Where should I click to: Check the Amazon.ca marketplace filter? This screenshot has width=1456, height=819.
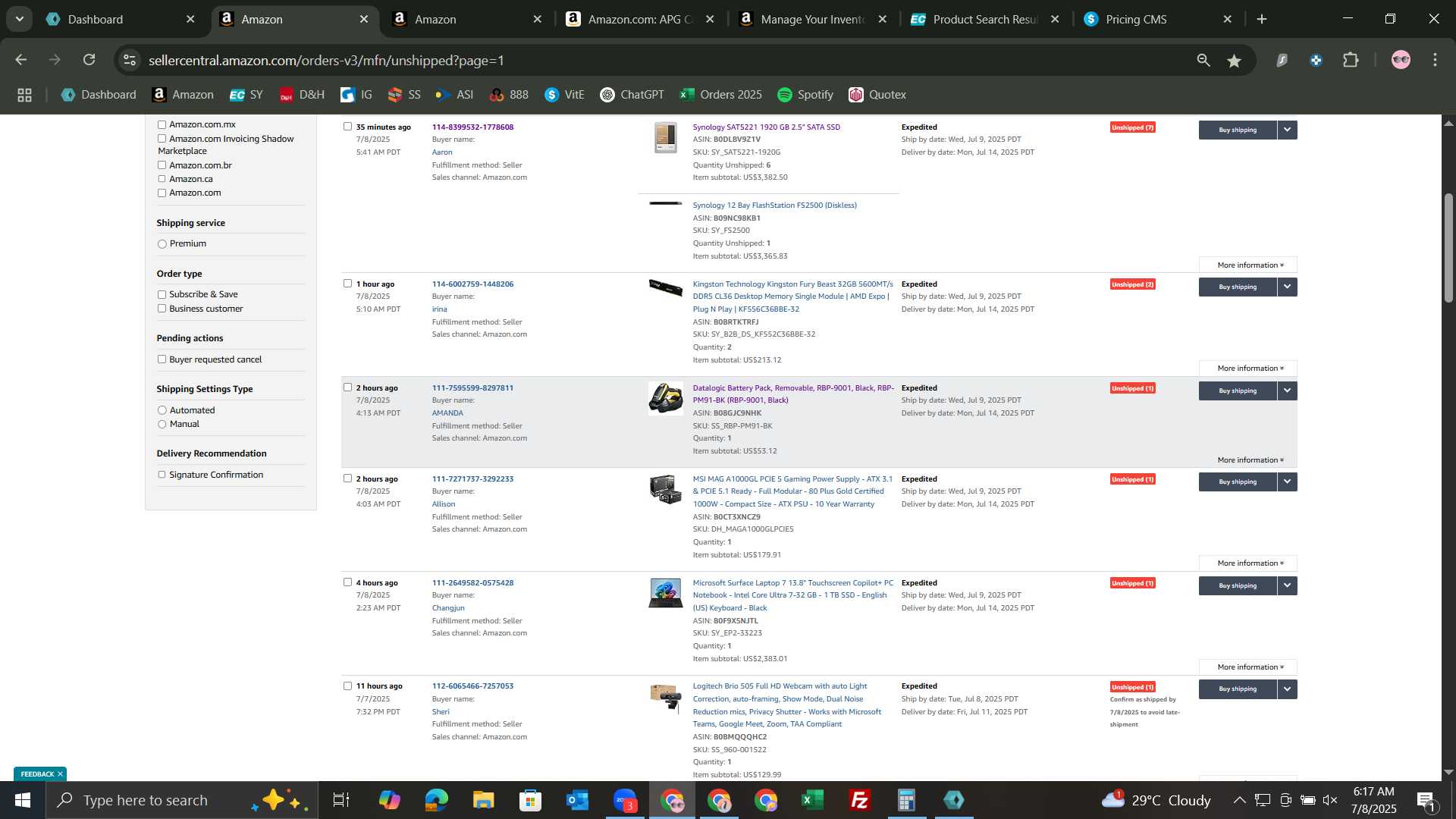[x=162, y=179]
